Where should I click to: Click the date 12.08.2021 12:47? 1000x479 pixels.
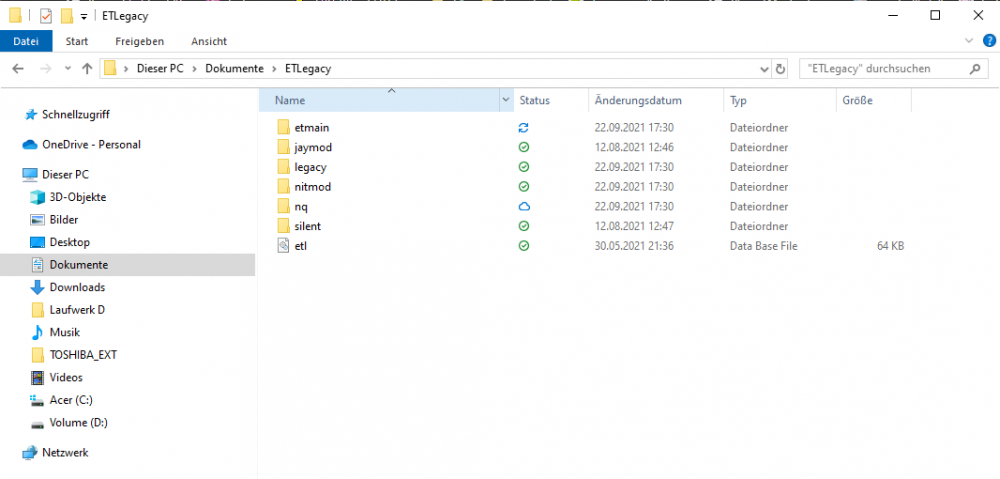(634, 226)
